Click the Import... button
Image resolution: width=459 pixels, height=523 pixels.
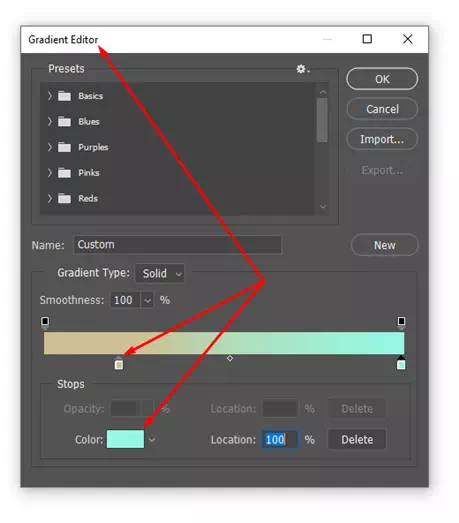pyautogui.click(x=382, y=139)
